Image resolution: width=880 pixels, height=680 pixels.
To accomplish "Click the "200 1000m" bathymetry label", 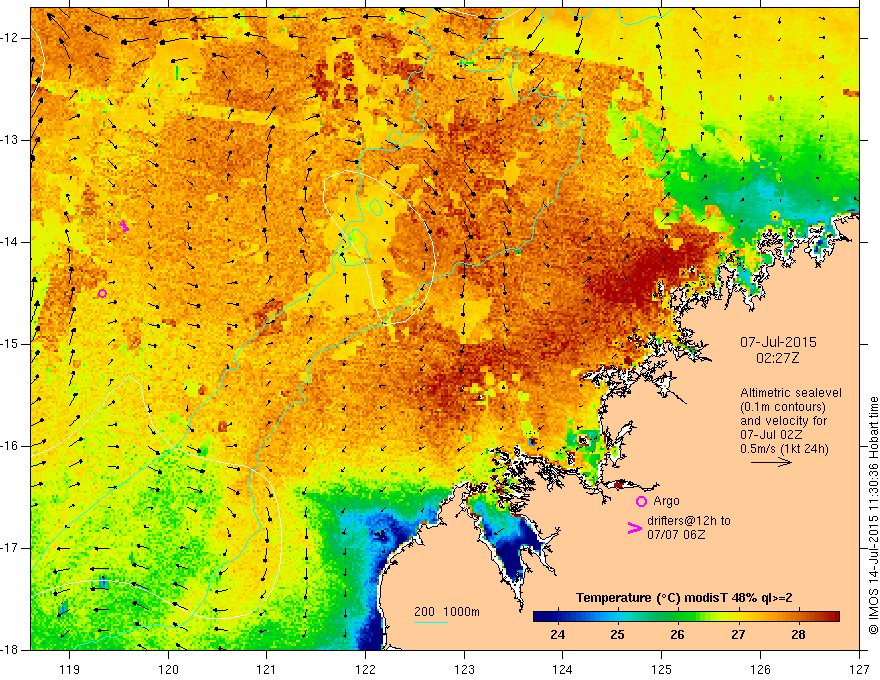I will pos(447,612).
